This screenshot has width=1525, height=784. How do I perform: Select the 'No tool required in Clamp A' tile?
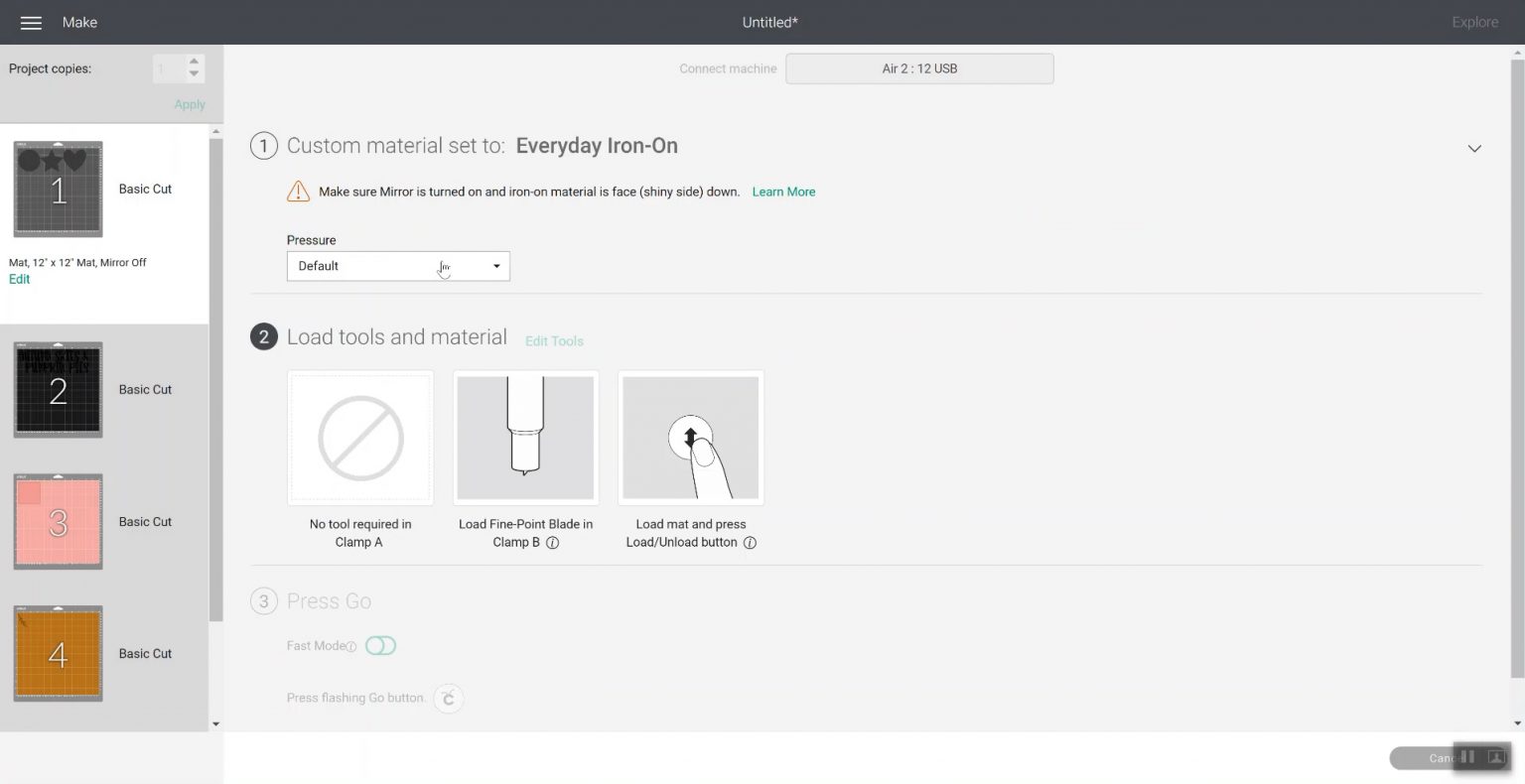pos(359,437)
